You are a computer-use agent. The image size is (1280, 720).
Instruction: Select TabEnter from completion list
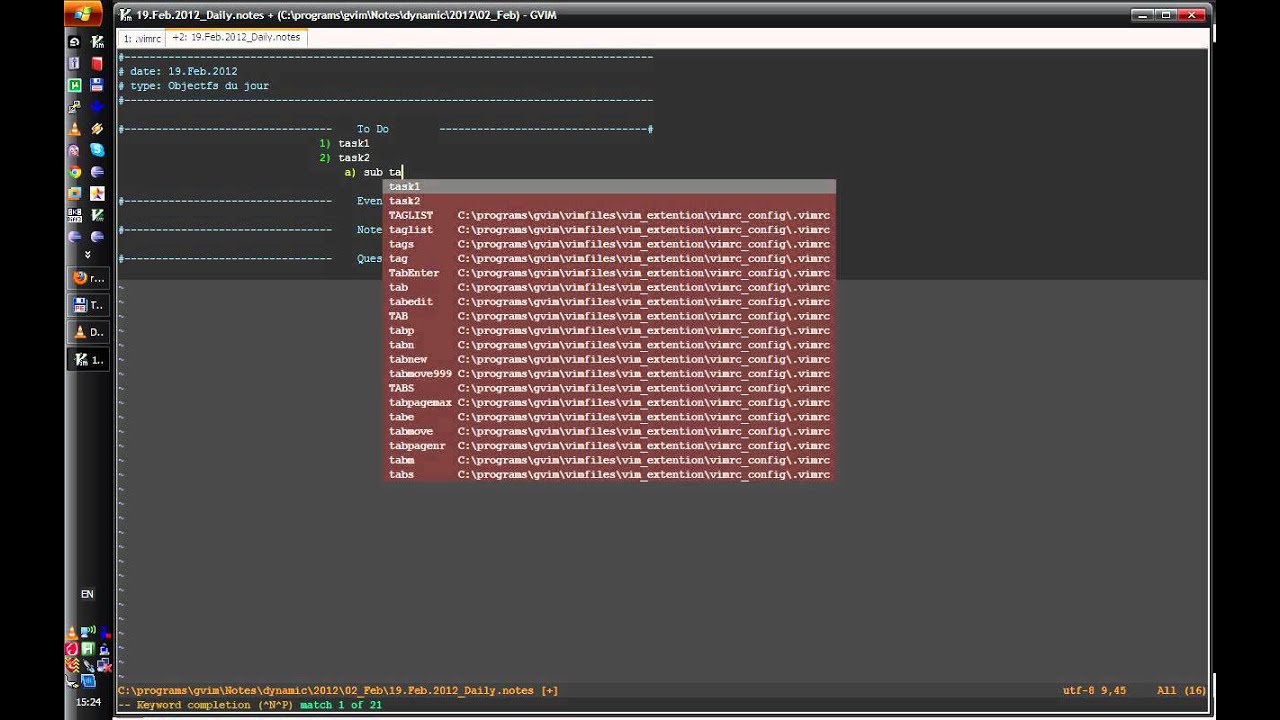(x=609, y=273)
